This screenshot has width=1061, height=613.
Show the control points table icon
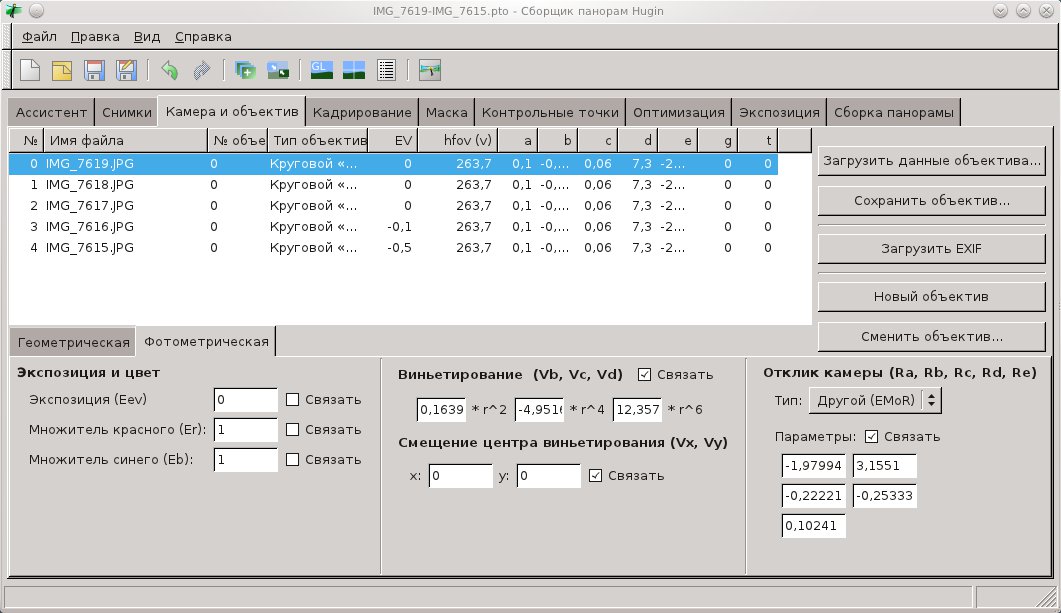pos(386,70)
